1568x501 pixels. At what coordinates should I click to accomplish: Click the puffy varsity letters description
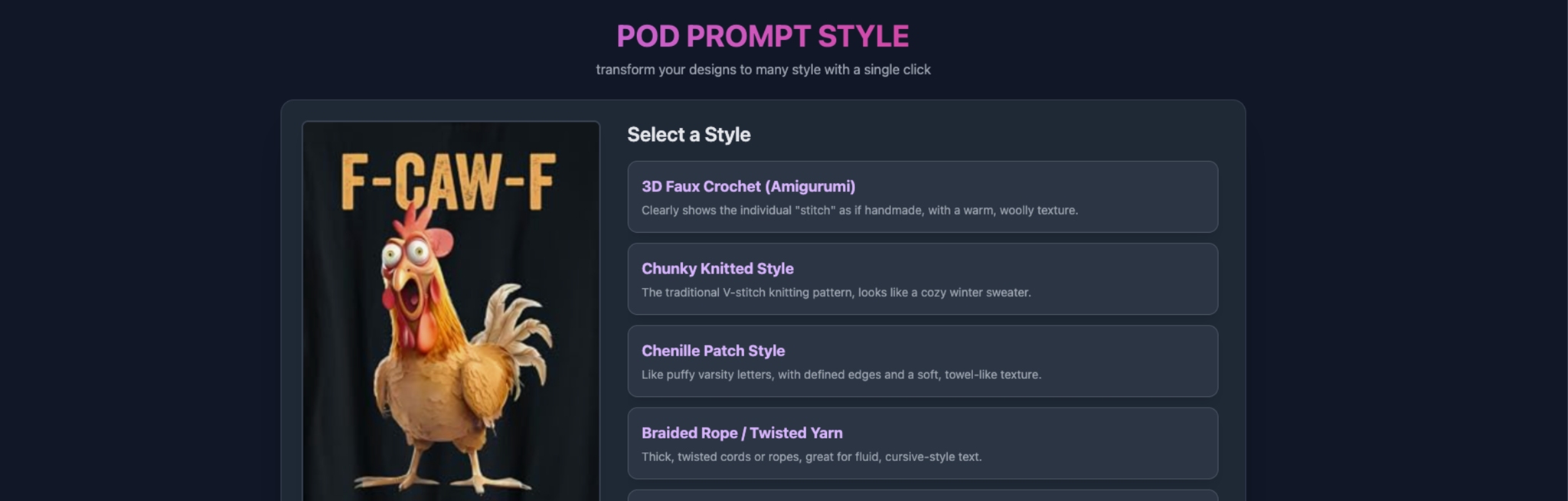[841, 375]
